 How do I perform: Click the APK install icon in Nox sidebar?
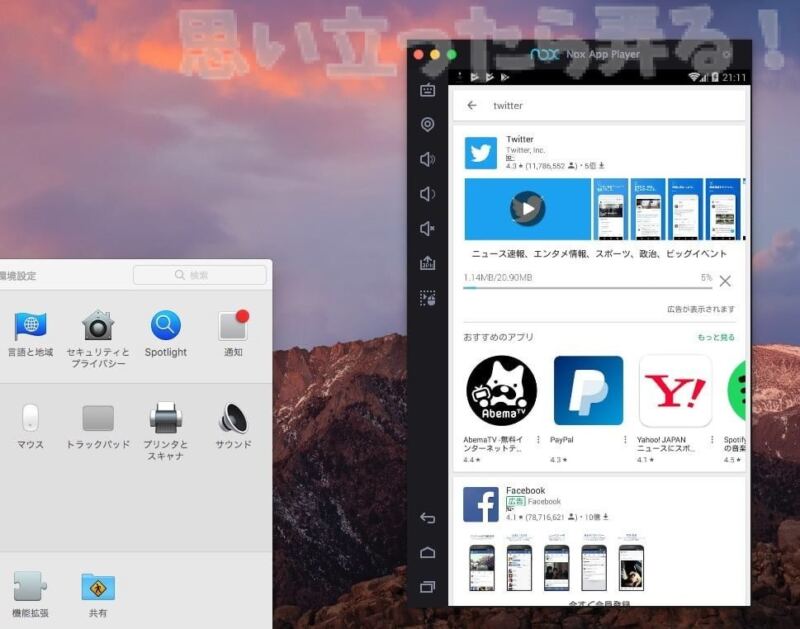tap(428, 263)
